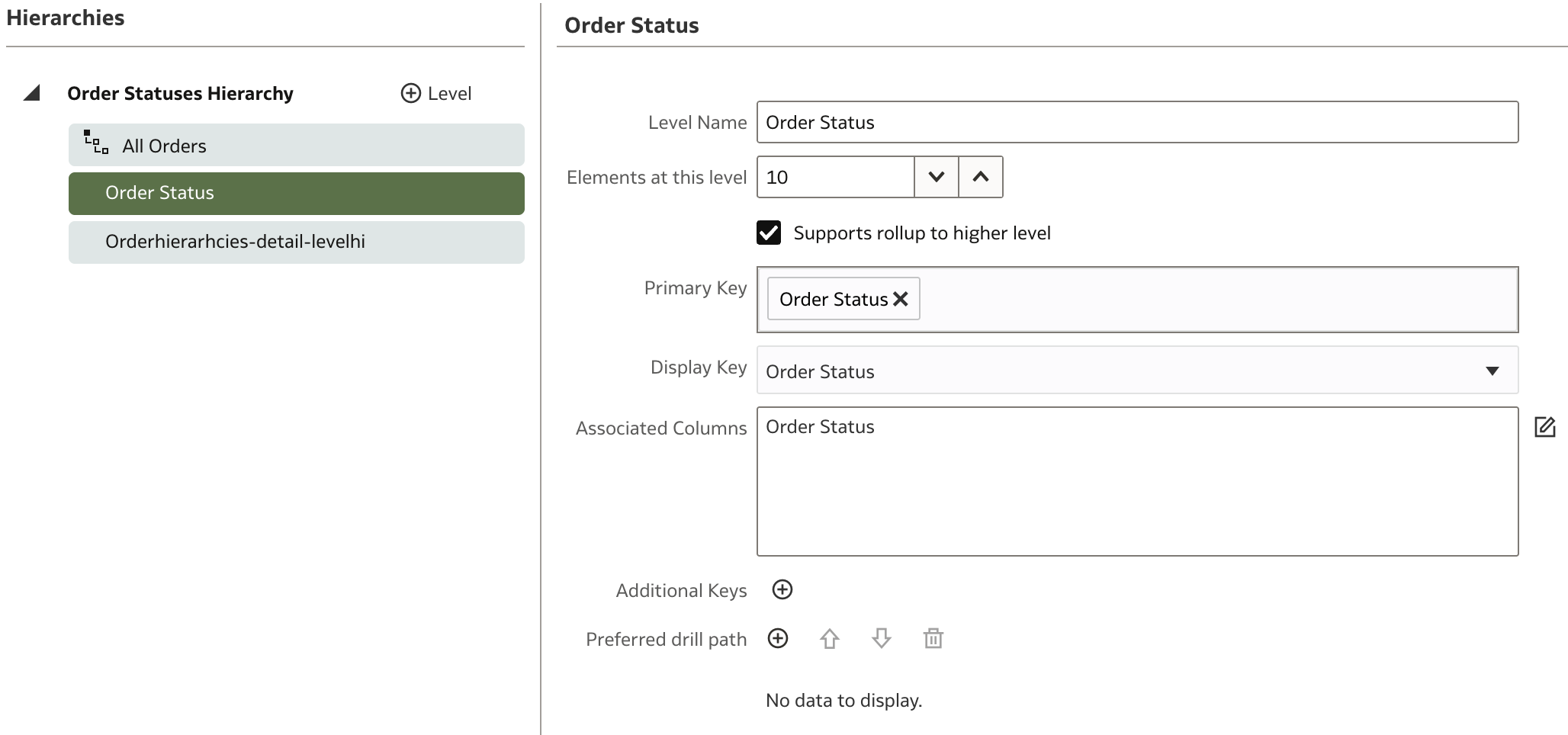Remove Order Status from Primary Key
The image size is (1568, 735).
click(x=901, y=299)
